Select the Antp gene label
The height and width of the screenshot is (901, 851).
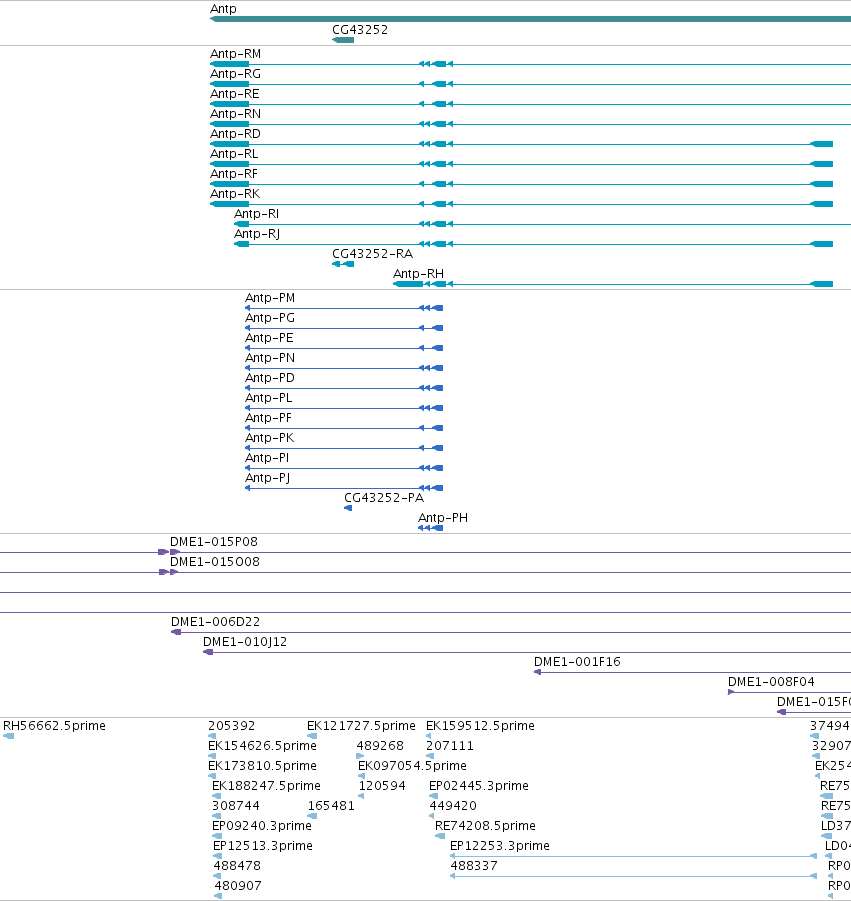point(223,9)
